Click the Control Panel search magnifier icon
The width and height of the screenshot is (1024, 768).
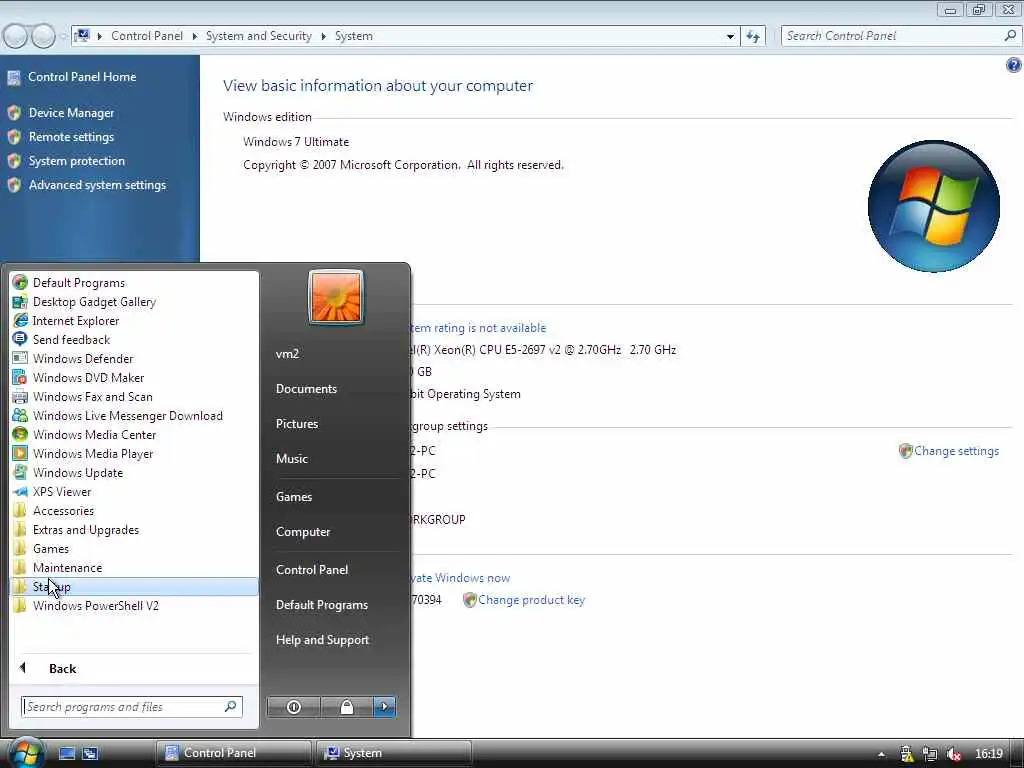1010,35
